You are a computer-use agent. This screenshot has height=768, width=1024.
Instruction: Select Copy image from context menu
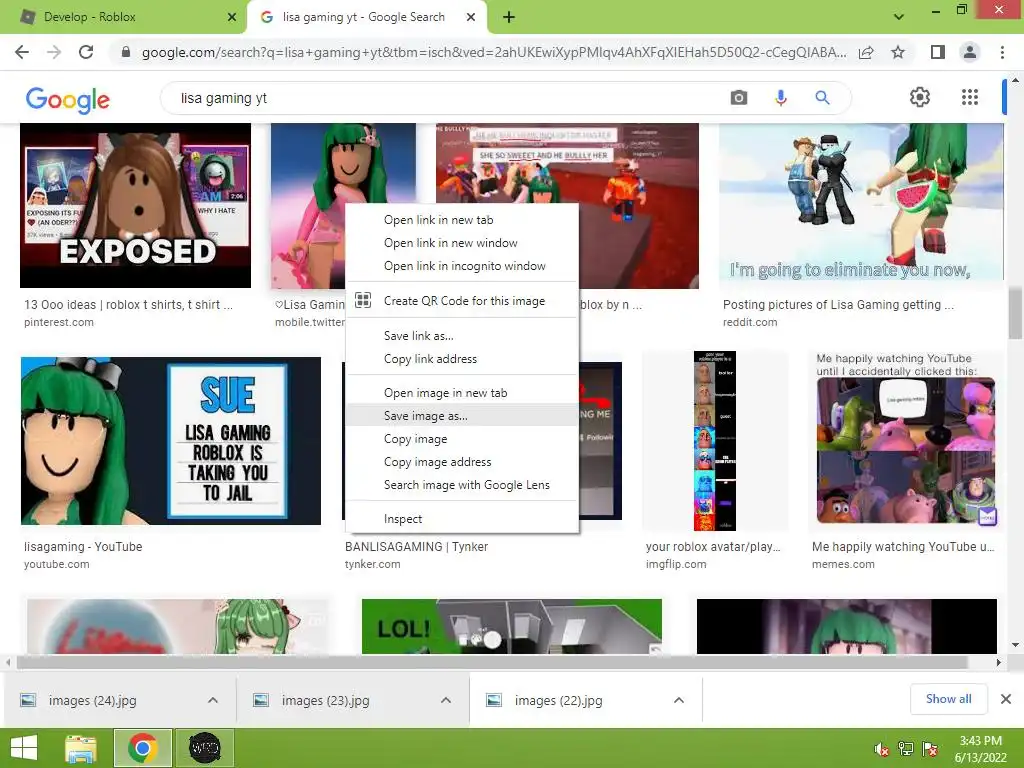point(462,439)
